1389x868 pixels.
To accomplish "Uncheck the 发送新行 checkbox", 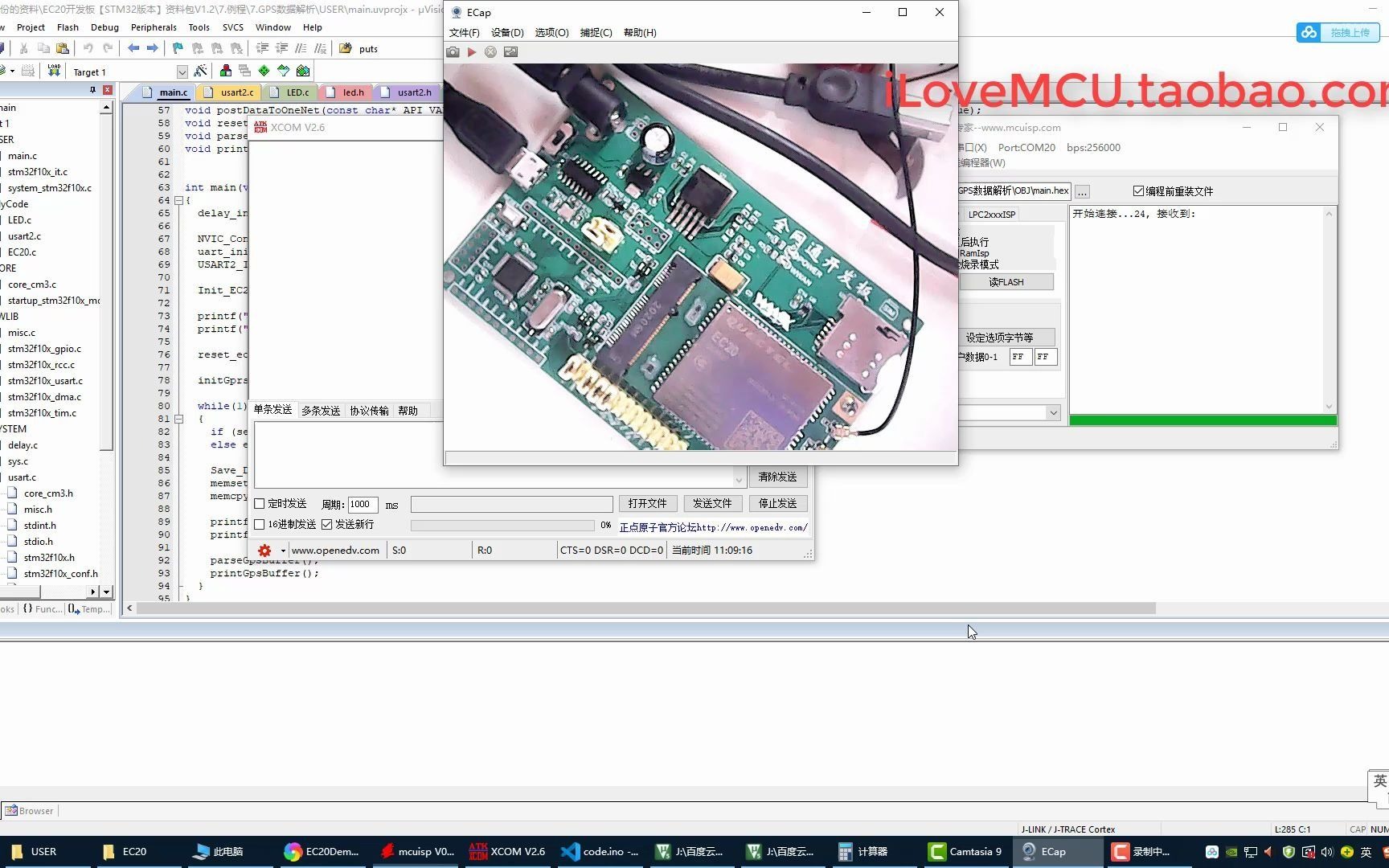I will (326, 523).
